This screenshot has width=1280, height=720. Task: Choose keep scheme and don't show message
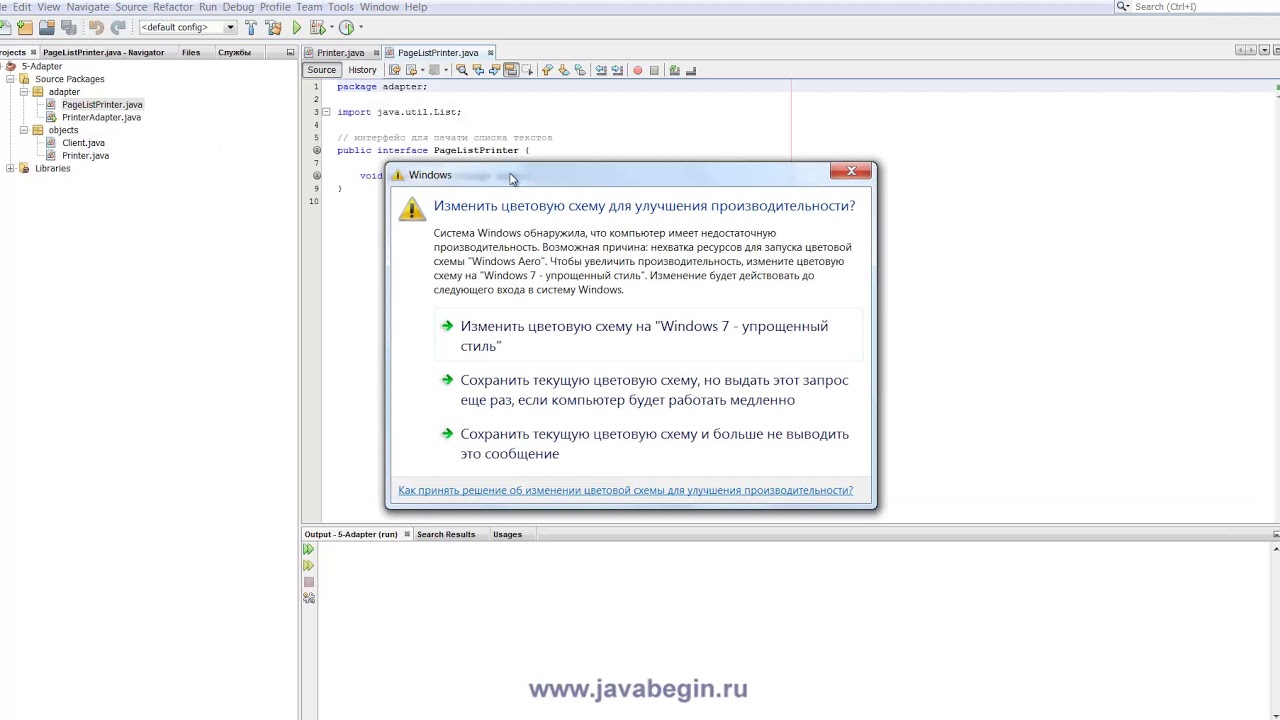[x=648, y=444]
